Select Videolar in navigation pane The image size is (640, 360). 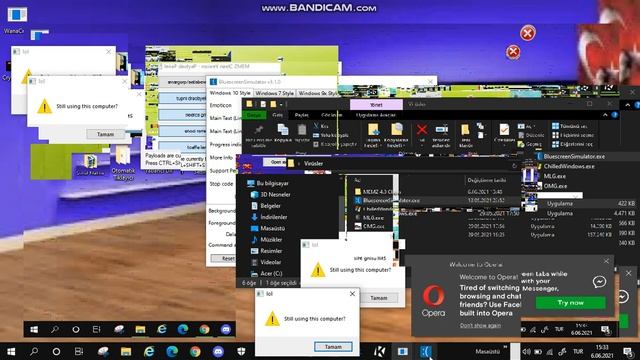[266, 262]
